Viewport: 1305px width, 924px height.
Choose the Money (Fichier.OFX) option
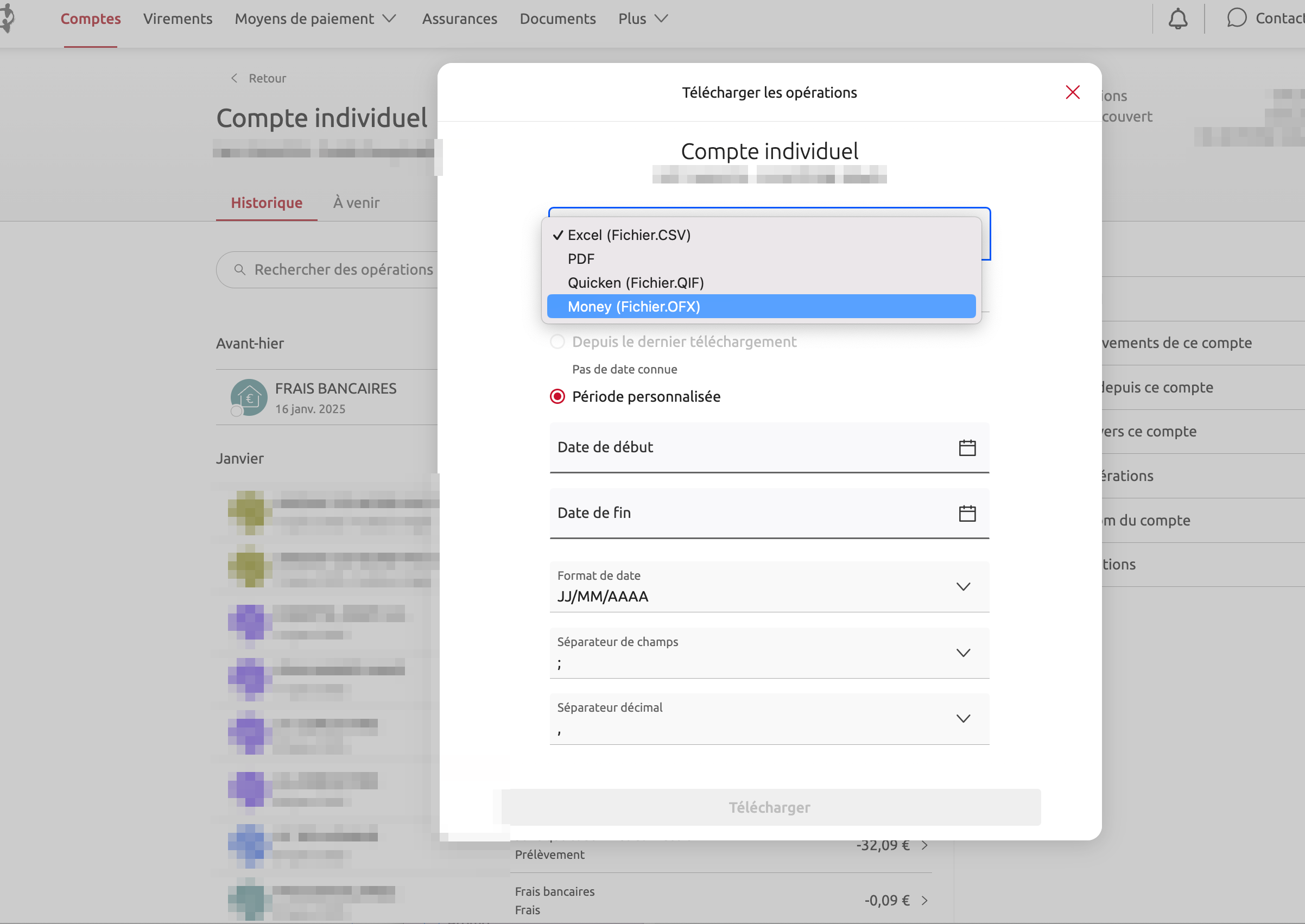[x=761, y=307]
